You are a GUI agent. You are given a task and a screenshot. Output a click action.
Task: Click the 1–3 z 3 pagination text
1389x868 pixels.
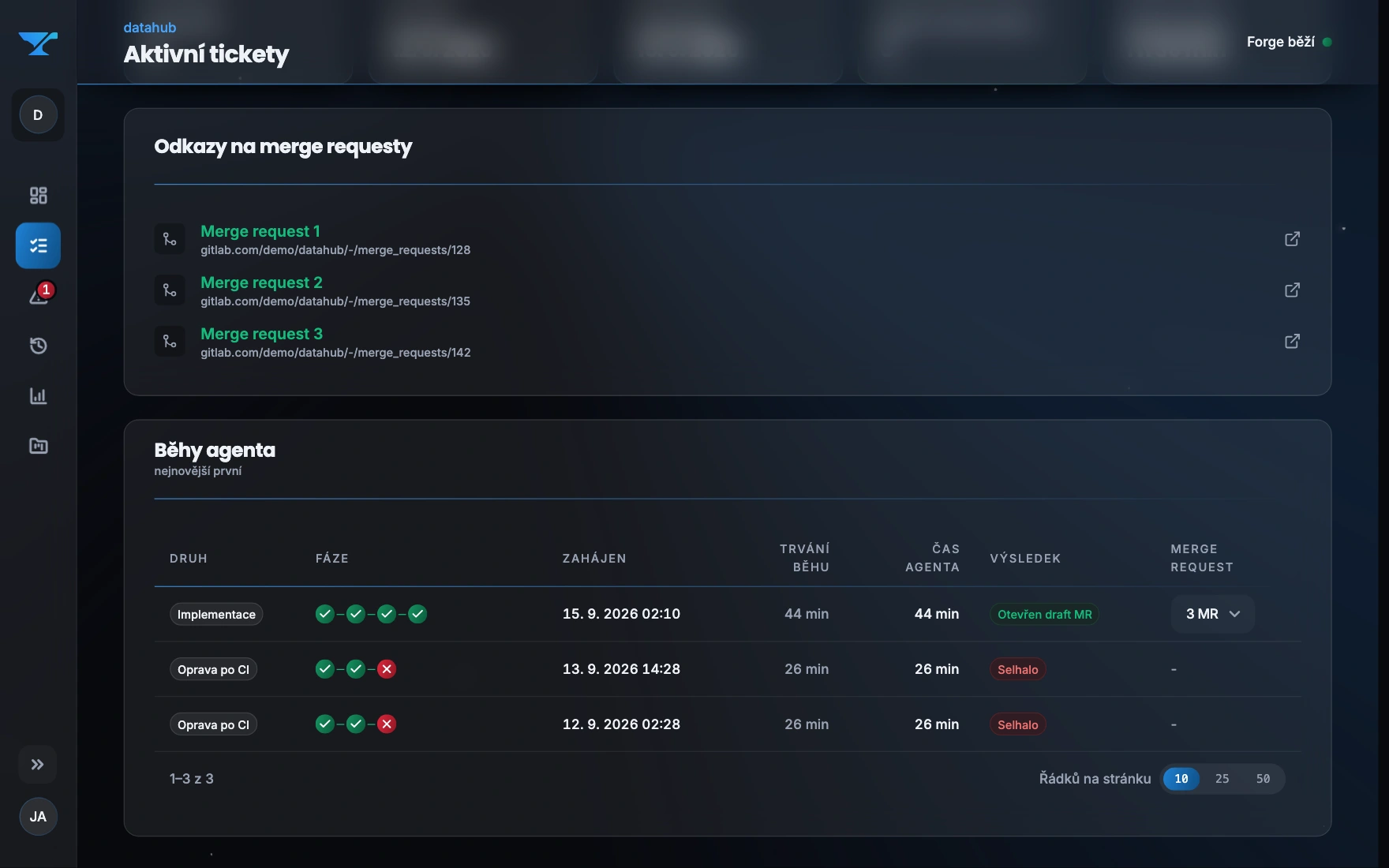pyautogui.click(x=192, y=779)
